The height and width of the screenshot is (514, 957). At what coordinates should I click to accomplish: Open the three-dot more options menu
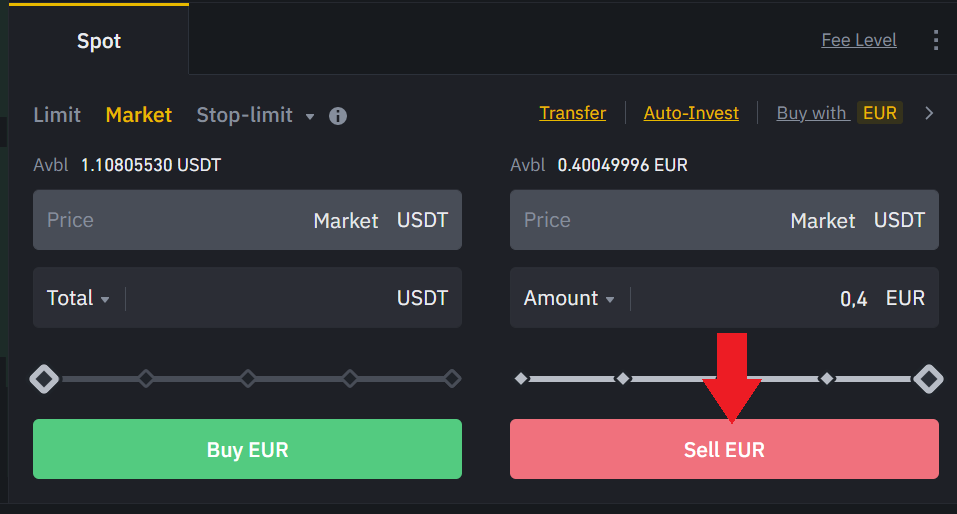936,40
